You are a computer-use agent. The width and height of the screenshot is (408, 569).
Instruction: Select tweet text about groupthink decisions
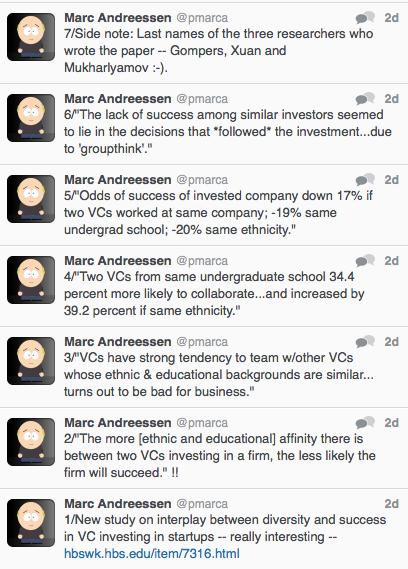[x=228, y=131]
